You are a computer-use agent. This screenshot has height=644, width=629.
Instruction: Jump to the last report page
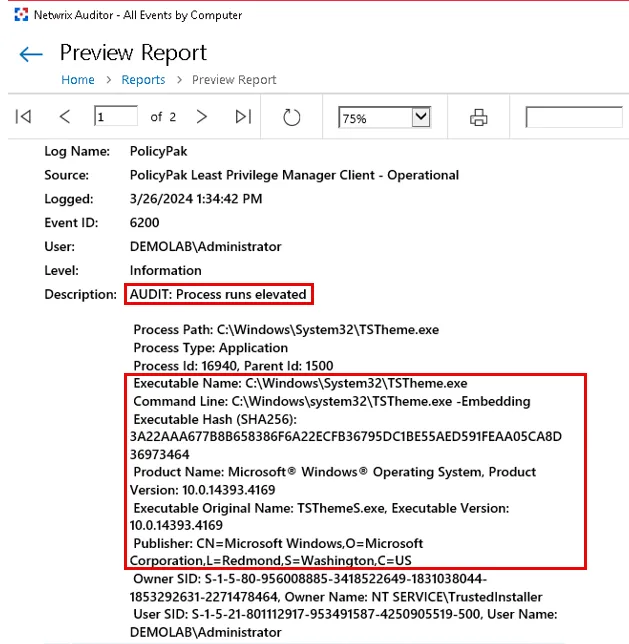(x=243, y=117)
